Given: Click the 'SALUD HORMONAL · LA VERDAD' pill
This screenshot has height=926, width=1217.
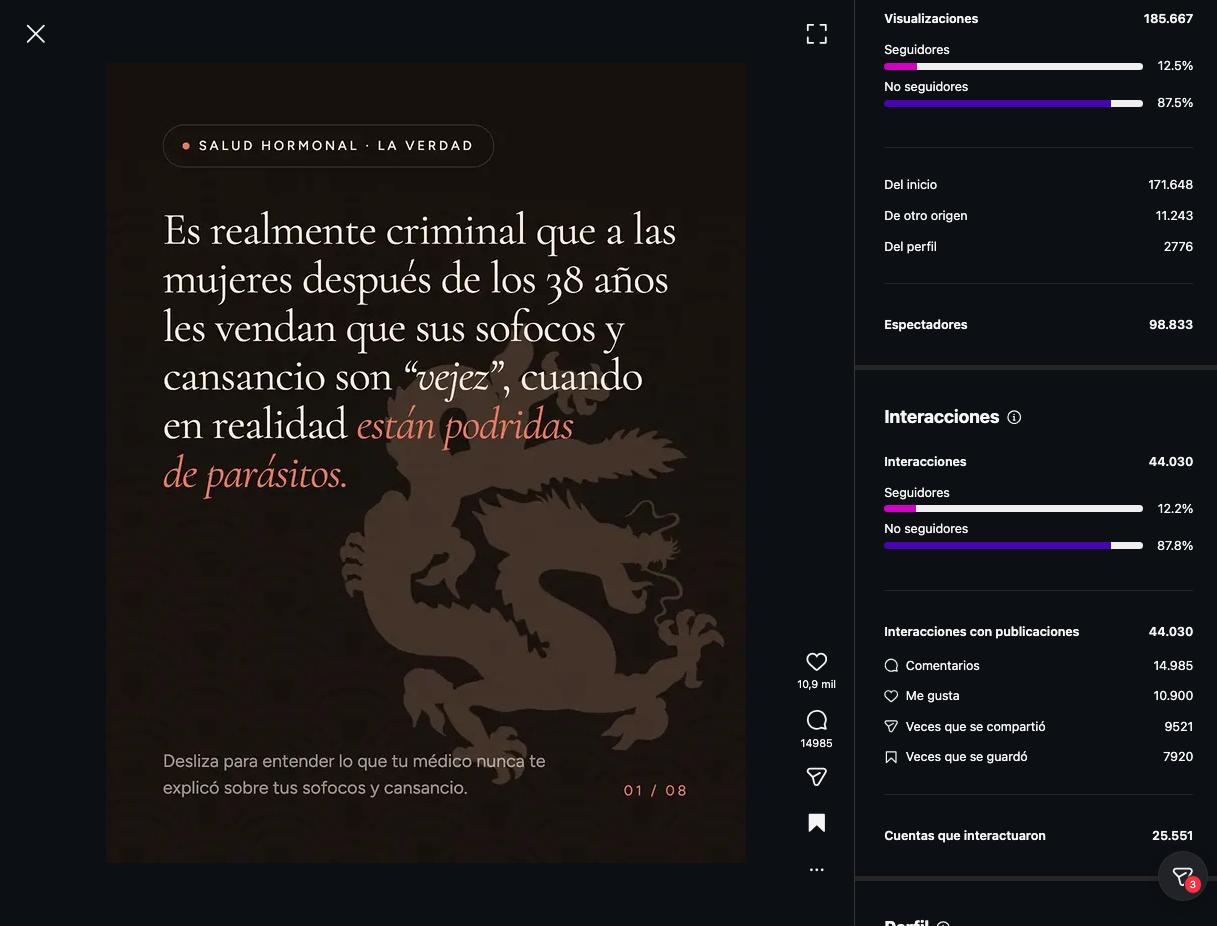Looking at the screenshot, I should [x=328, y=146].
